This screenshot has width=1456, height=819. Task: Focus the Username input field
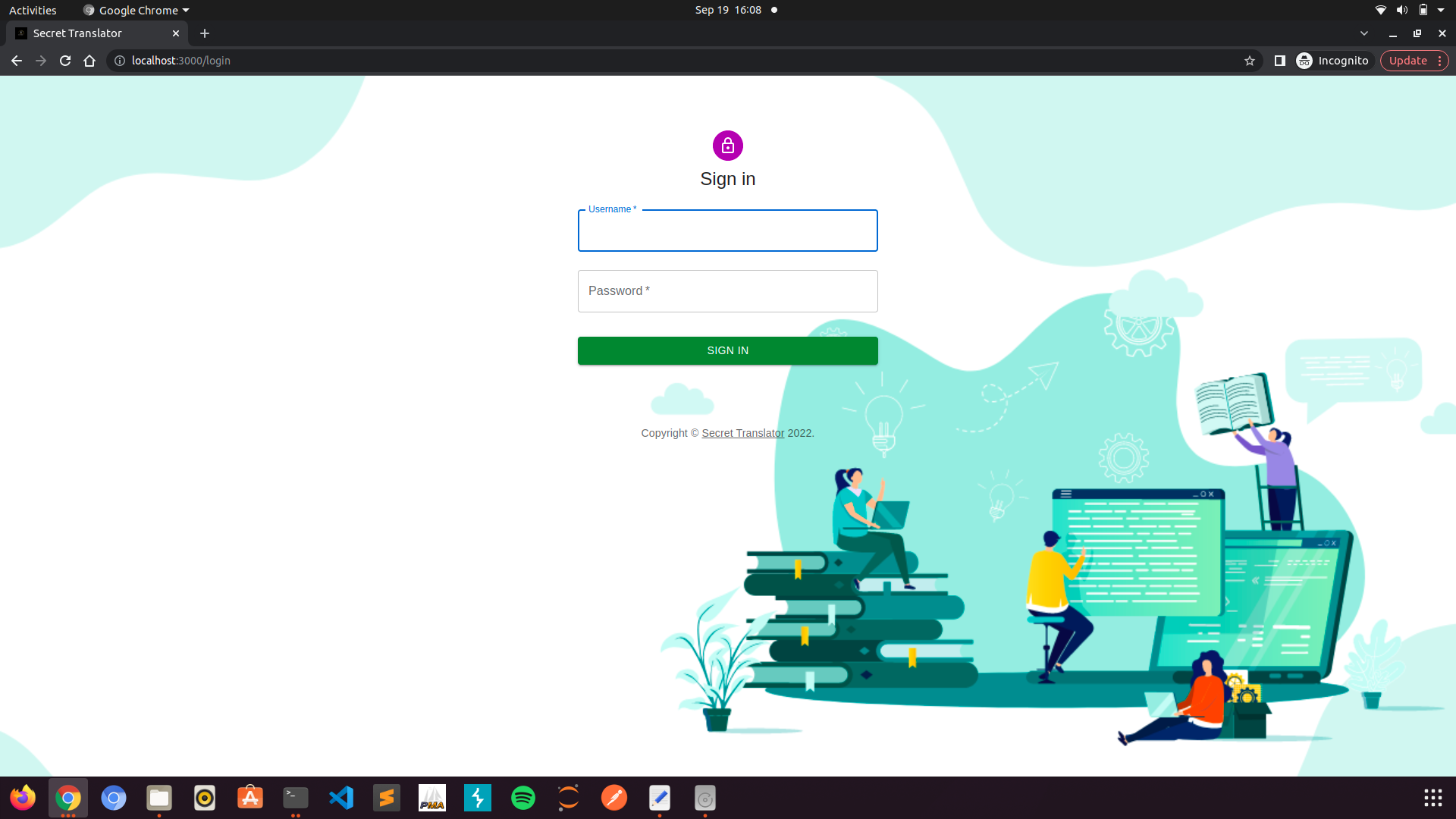tap(727, 231)
